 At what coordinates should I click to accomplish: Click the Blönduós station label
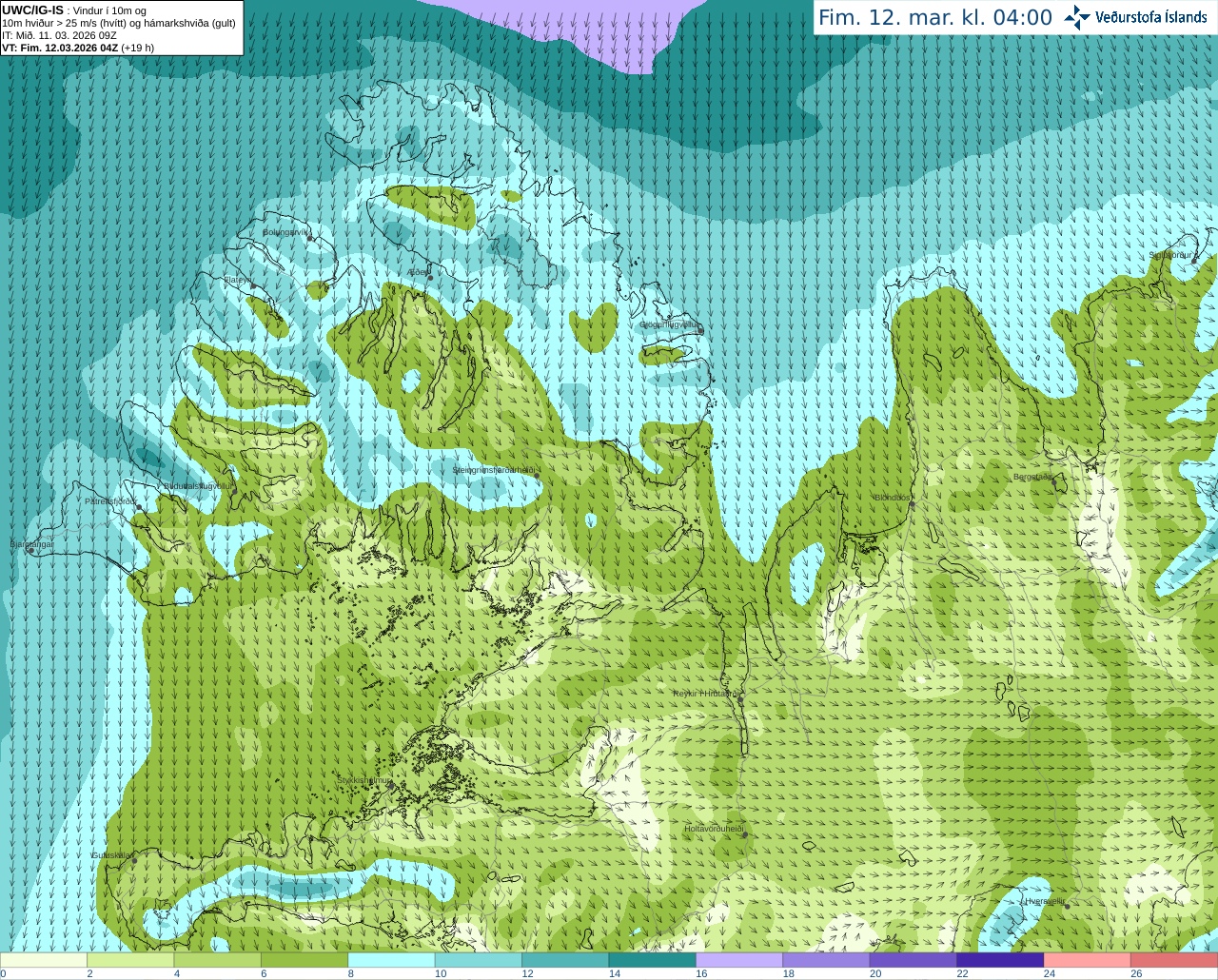click(x=893, y=498)
